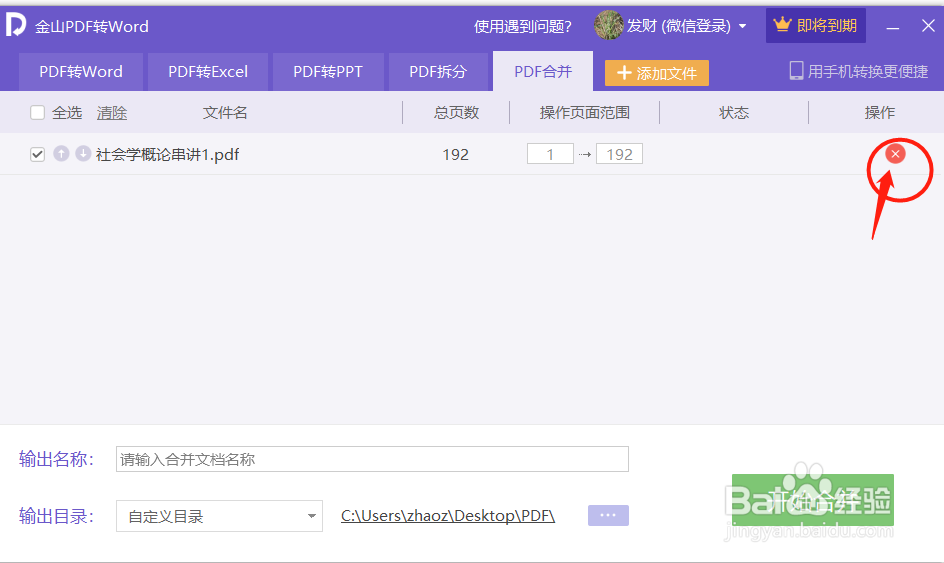Switch to the PDF转PPT tab
The width and height of the screenshot is (944, 563).
(x=328, y=72)
